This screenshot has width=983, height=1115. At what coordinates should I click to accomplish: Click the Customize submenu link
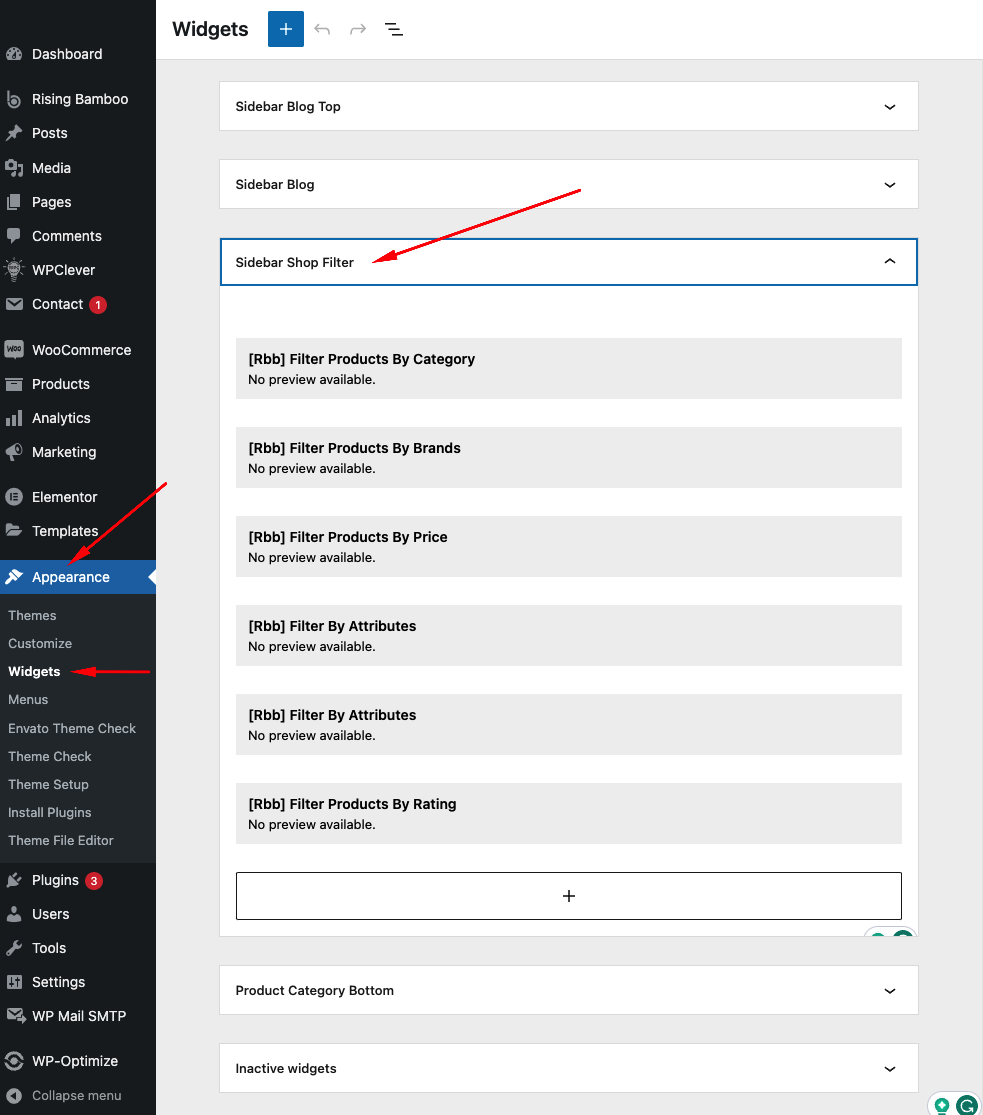[40, 643]
